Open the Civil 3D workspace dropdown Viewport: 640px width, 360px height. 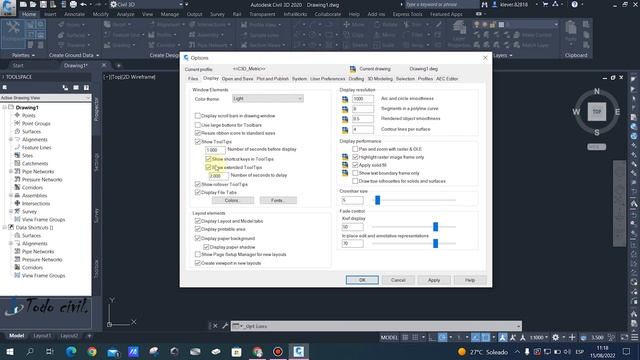tap(147, 4)
